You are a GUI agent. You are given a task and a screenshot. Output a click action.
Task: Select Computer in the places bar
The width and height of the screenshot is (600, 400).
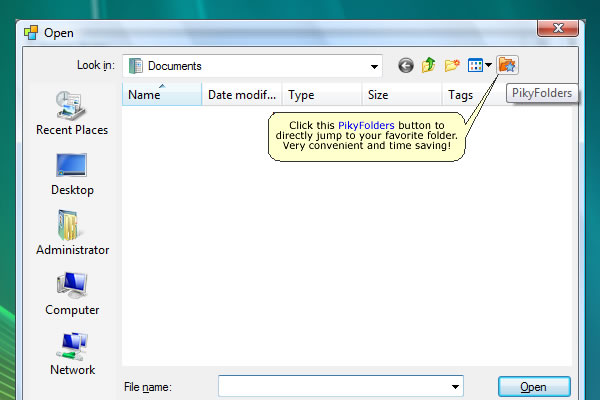coord(72,294)
